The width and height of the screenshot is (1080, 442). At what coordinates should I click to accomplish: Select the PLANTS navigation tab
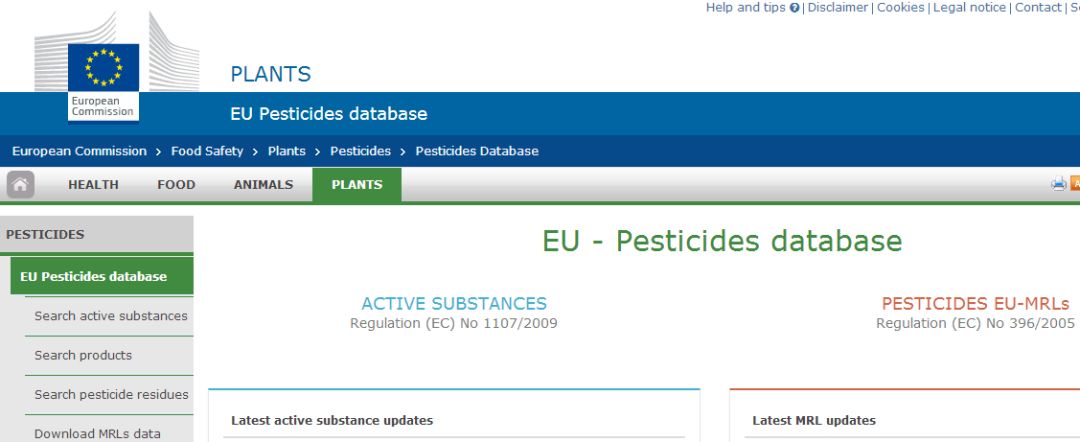tap(357, 185)
